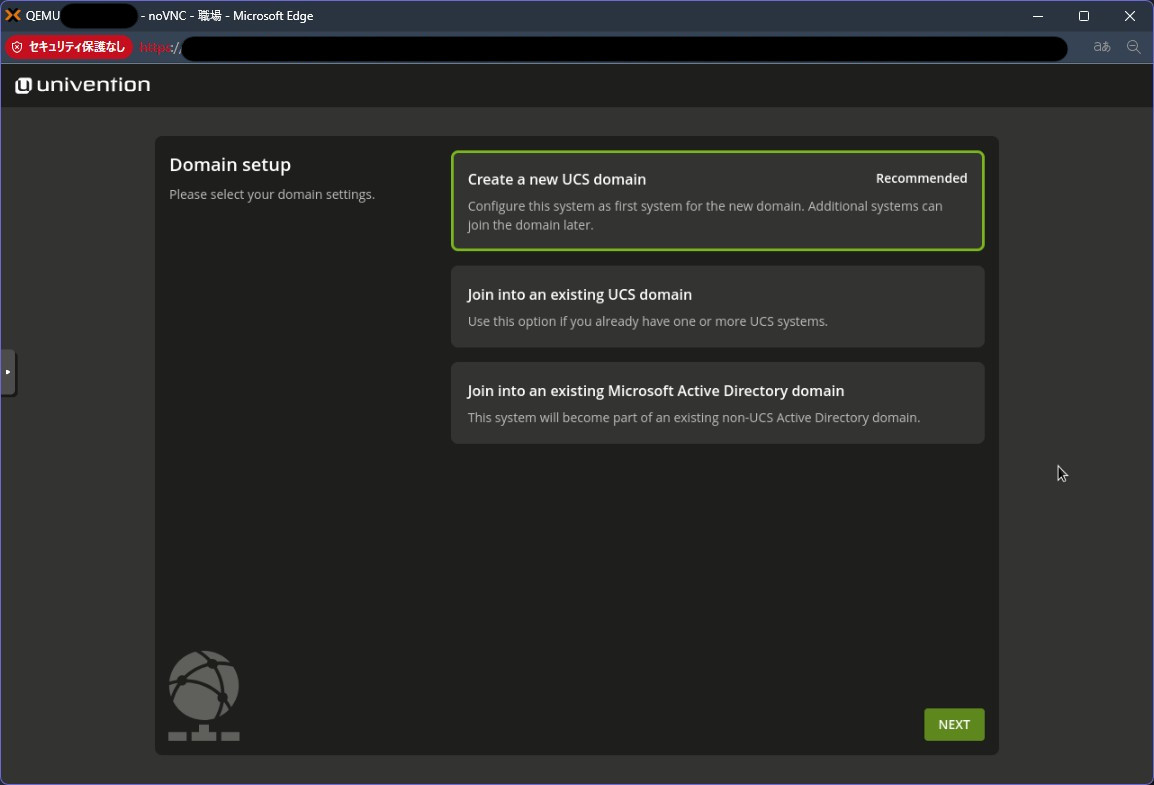Maximize the Edge window

[1083, 16]
